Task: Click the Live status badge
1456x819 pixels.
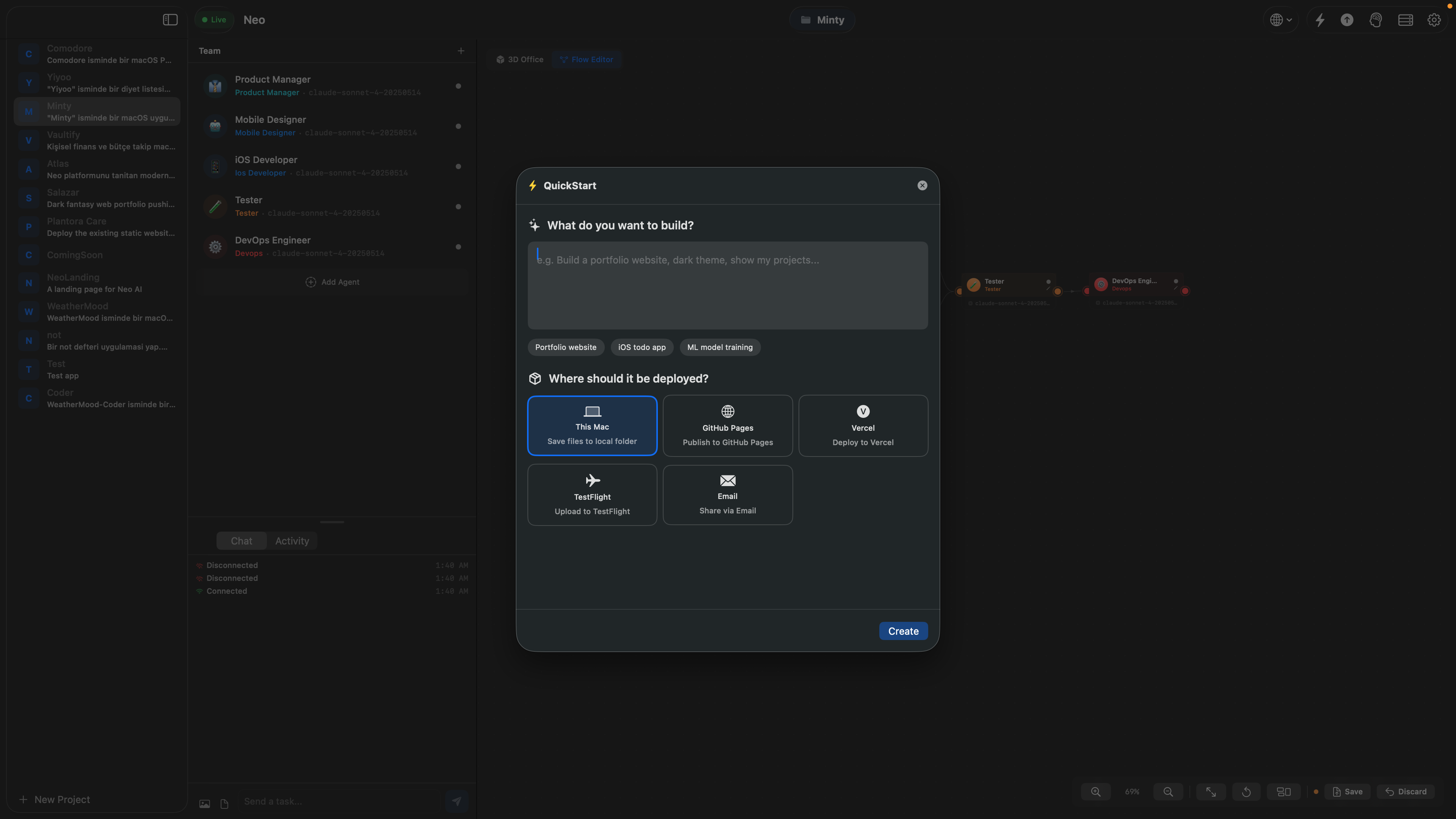Action: 213,20
